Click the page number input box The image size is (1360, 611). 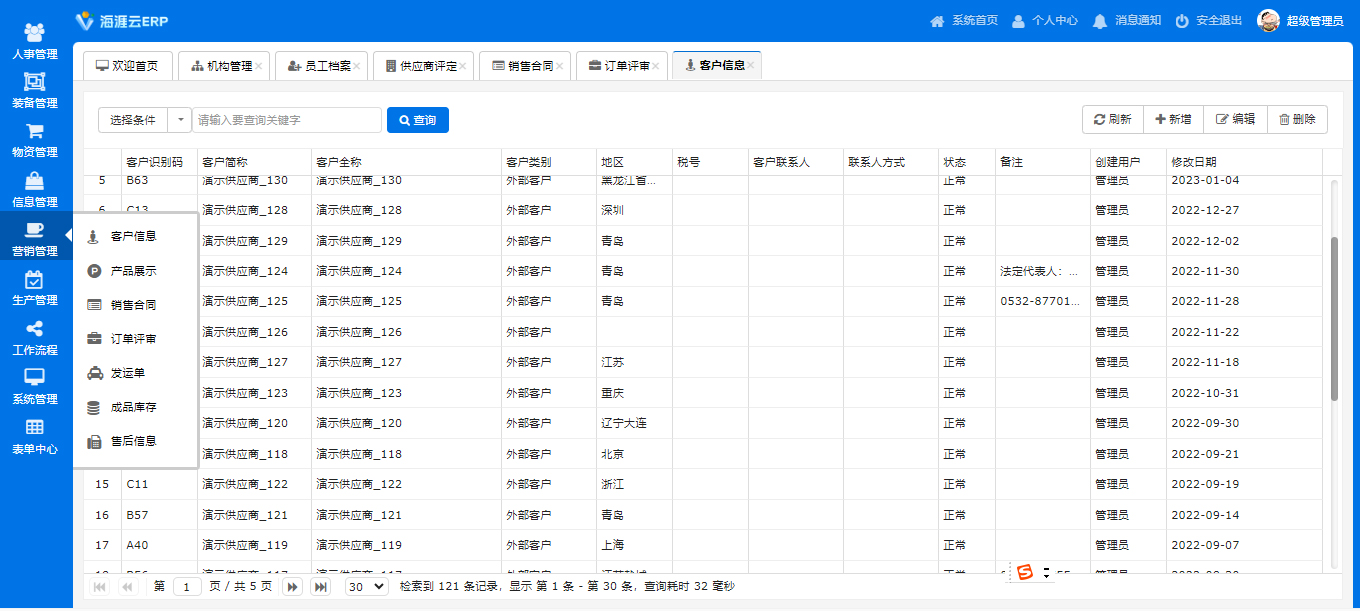(187, 587)
